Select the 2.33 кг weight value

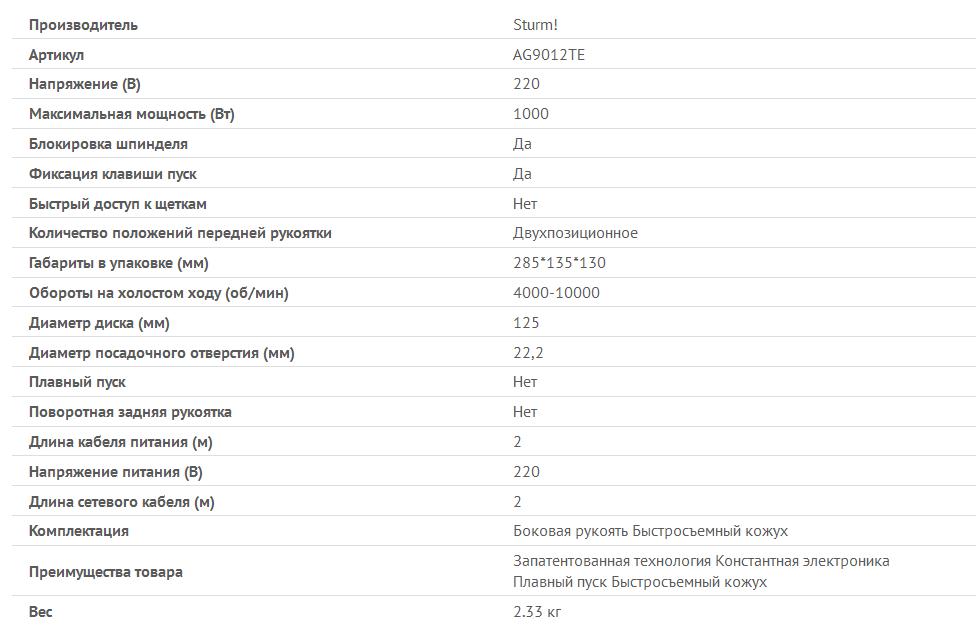tap(537, 612)
